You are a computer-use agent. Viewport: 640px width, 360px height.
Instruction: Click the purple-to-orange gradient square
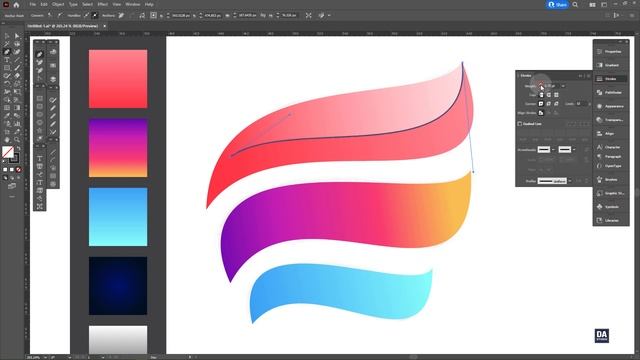click(118, 148)
